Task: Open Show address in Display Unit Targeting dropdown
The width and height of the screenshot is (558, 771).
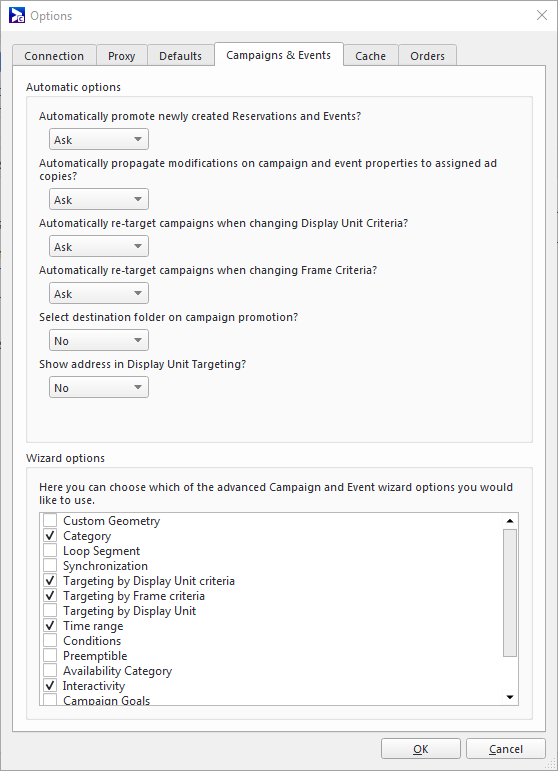Action: (x=99, y=387)
